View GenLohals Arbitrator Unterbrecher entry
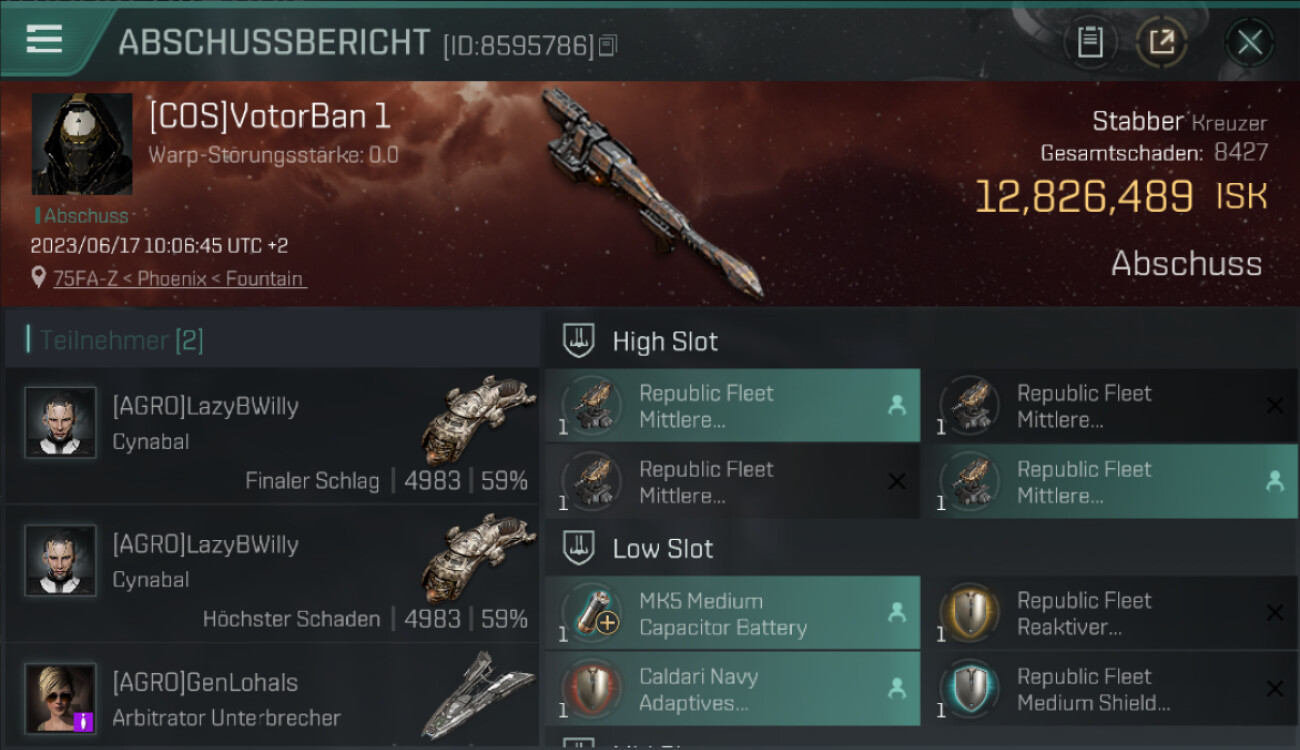This screenshot has height=750, width=1300. click(x=272, y=697)
